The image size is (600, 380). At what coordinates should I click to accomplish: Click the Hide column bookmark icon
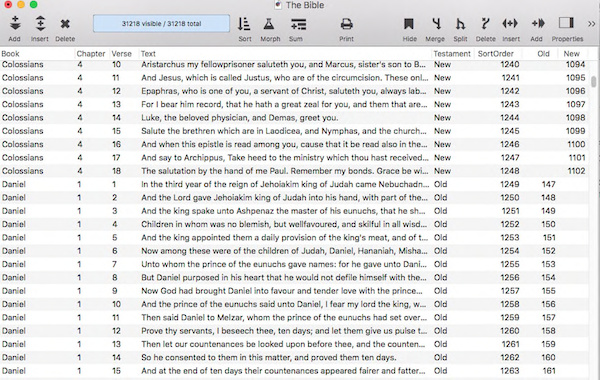[x=409, y=24]
